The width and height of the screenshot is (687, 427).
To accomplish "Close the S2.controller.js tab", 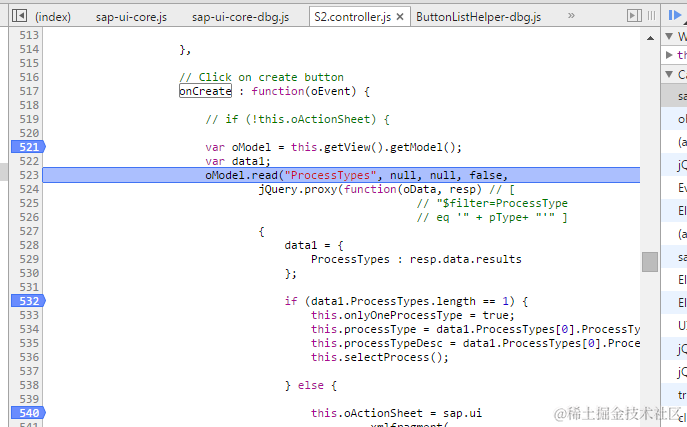I will click(x=400, y=17).
